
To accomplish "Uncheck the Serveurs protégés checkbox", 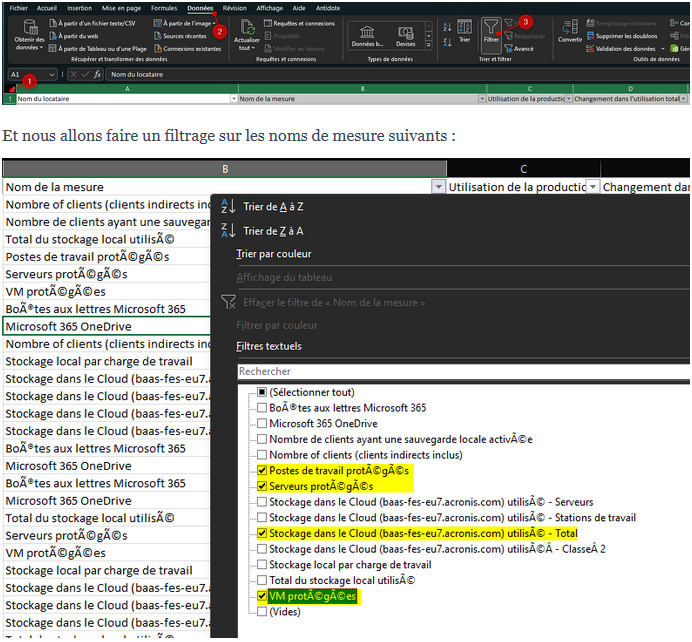I will (x=262, y=486).
